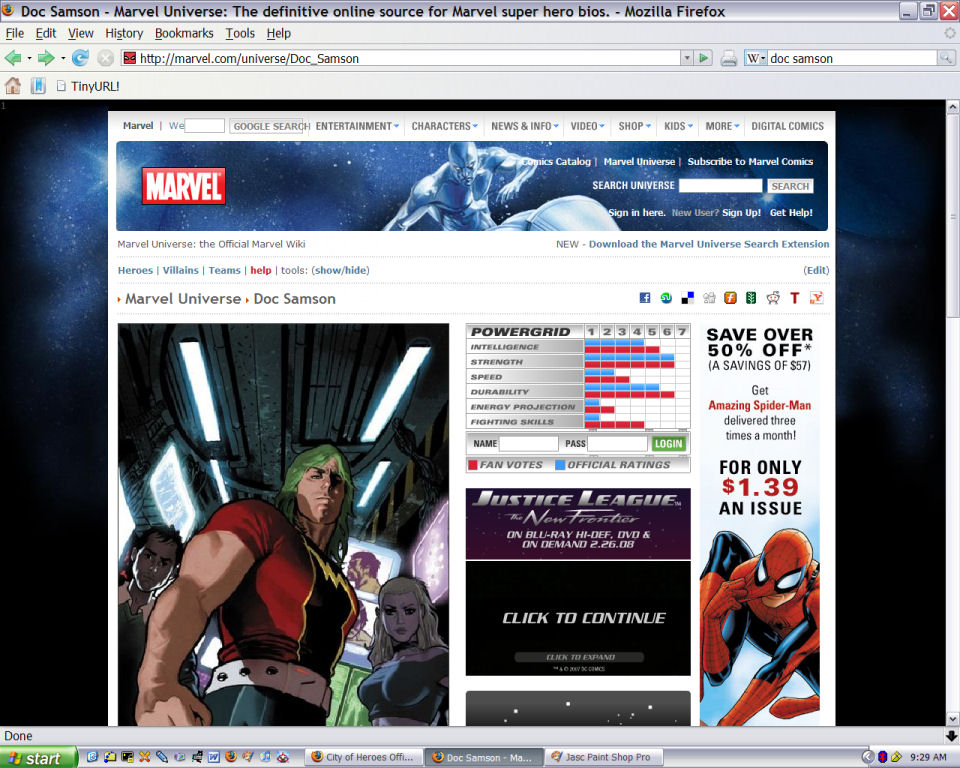960x768 pixels.
Task: Click the printer icon in the navigation toolbar
Action: pos(729,59)
